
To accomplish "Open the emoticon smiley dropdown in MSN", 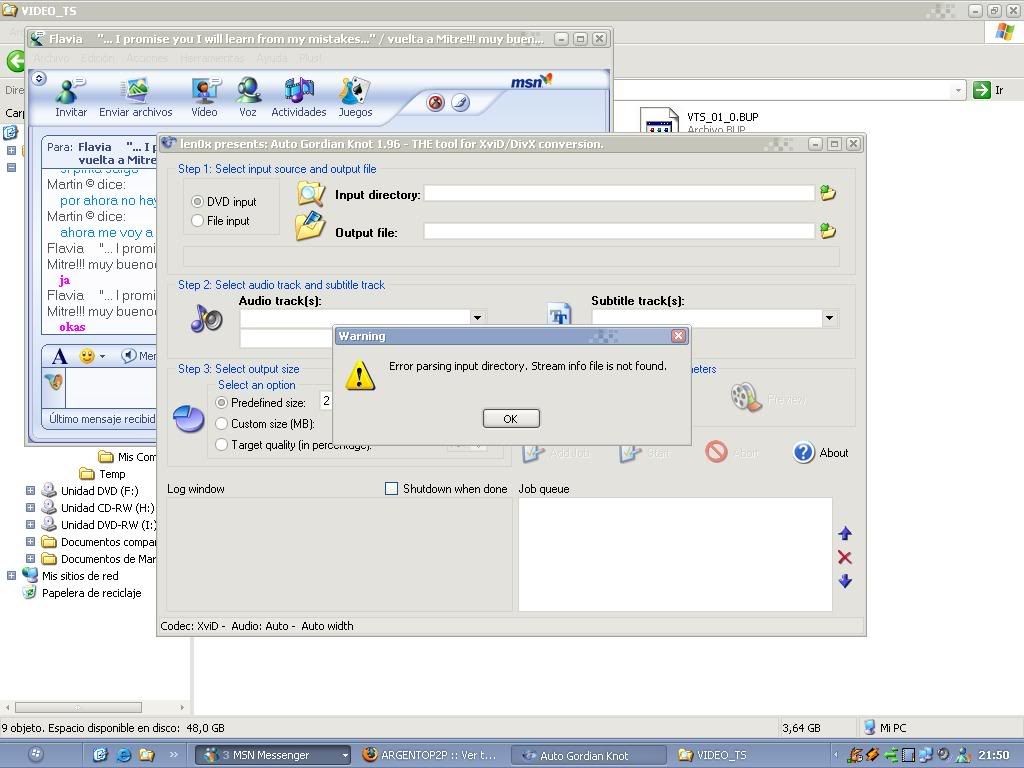I will click(92, 356).
